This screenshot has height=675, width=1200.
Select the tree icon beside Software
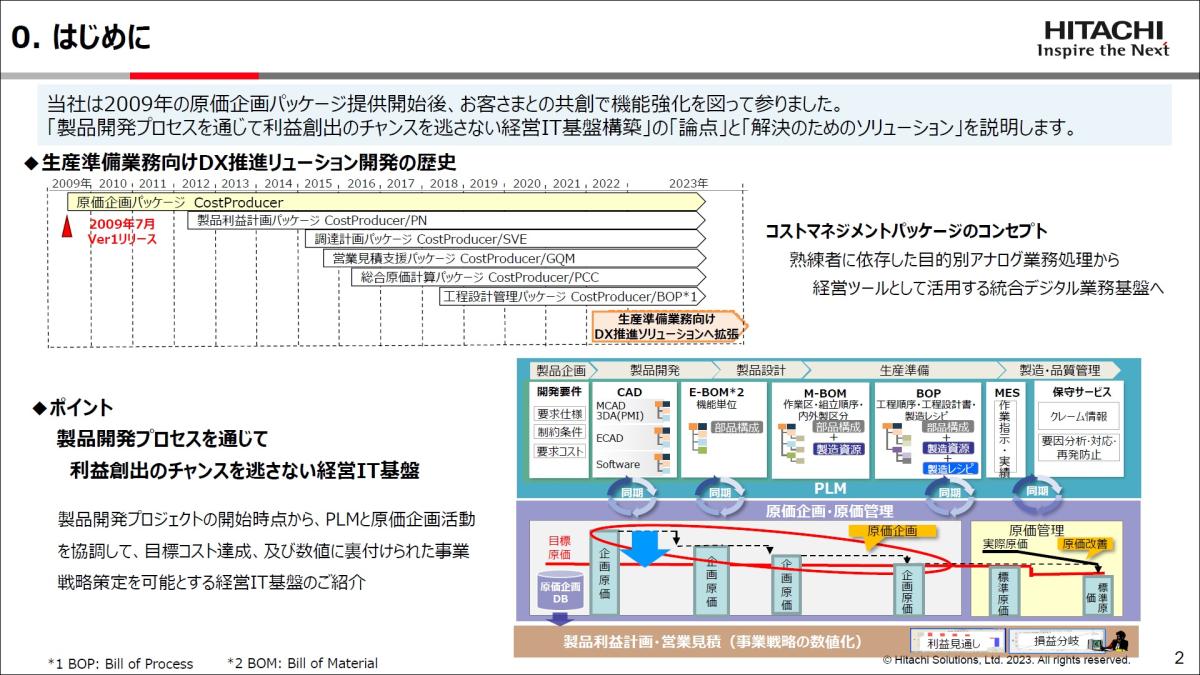(x=663, y=463)
